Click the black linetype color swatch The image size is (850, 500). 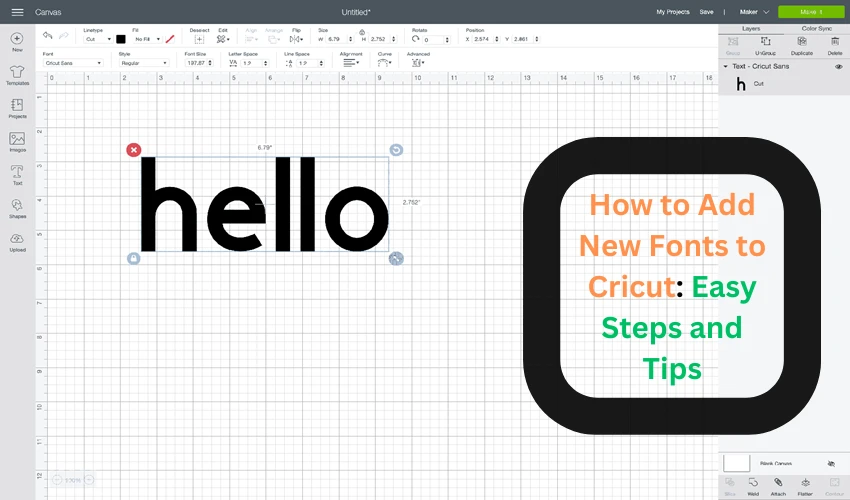pyautogui.click(x=121, y=39)
